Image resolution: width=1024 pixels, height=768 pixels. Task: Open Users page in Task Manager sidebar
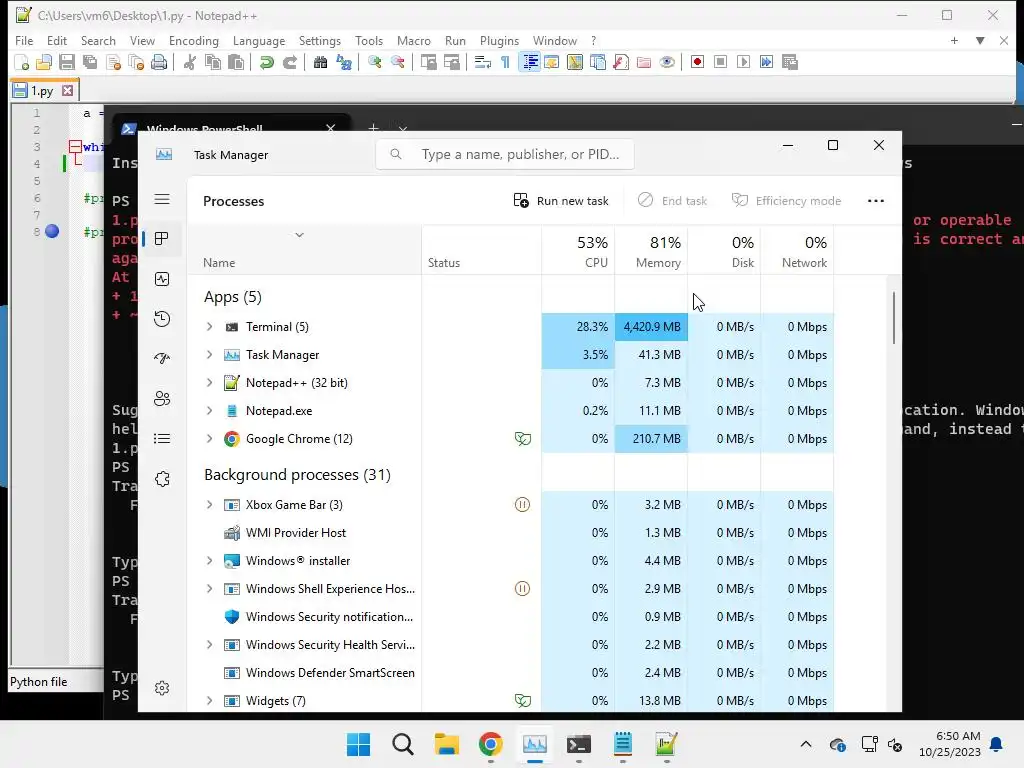pyautogui.click(x=162, y=398)
